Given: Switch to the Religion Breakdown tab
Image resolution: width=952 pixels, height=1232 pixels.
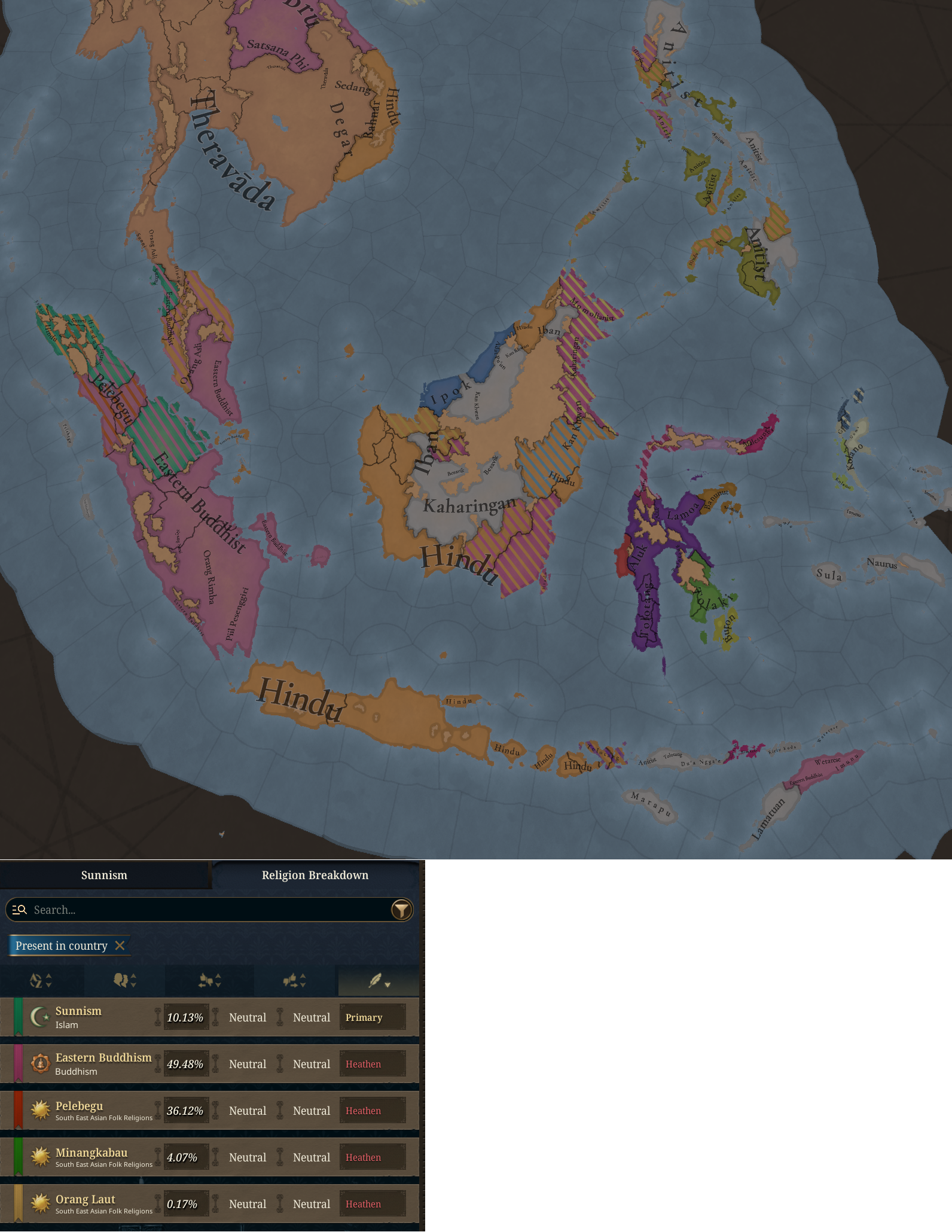Looking at the screenshot, I should [x=315, y=875].
